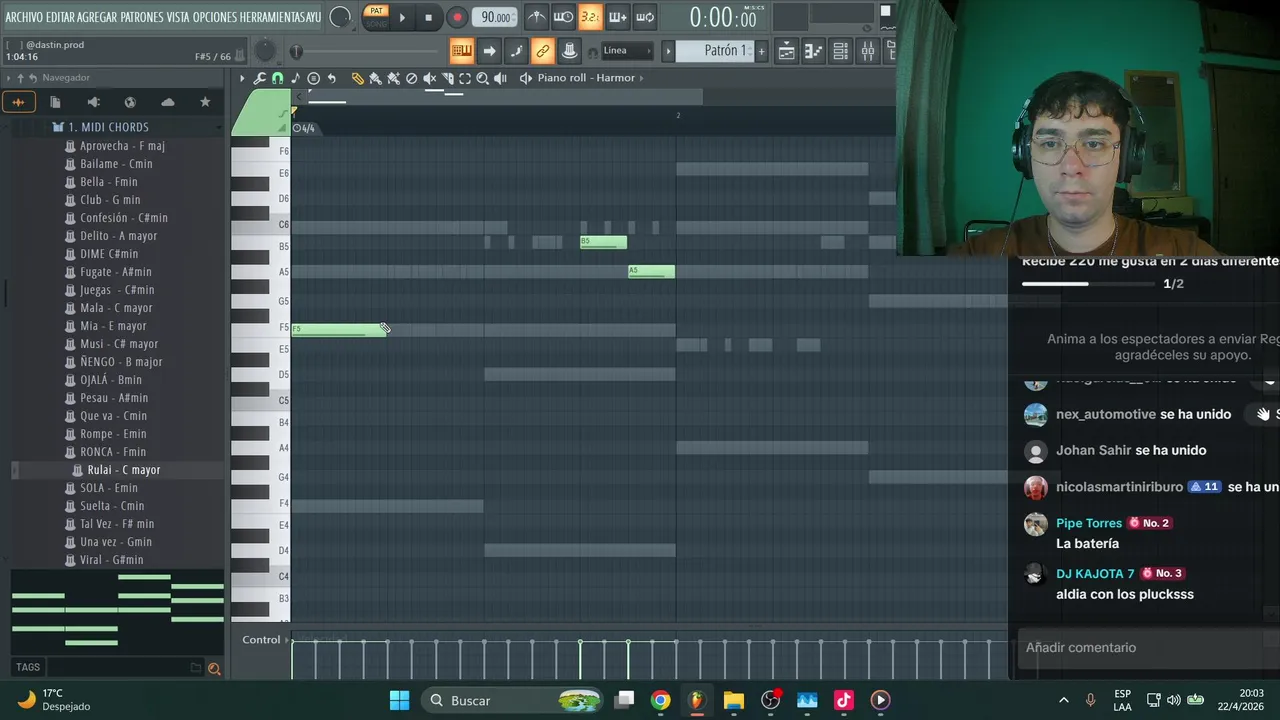Image resolution: width=1280 pixels, height=720 pixels.
Task: Open FL Studio from Windows taskbar
Action: (697, 700)
